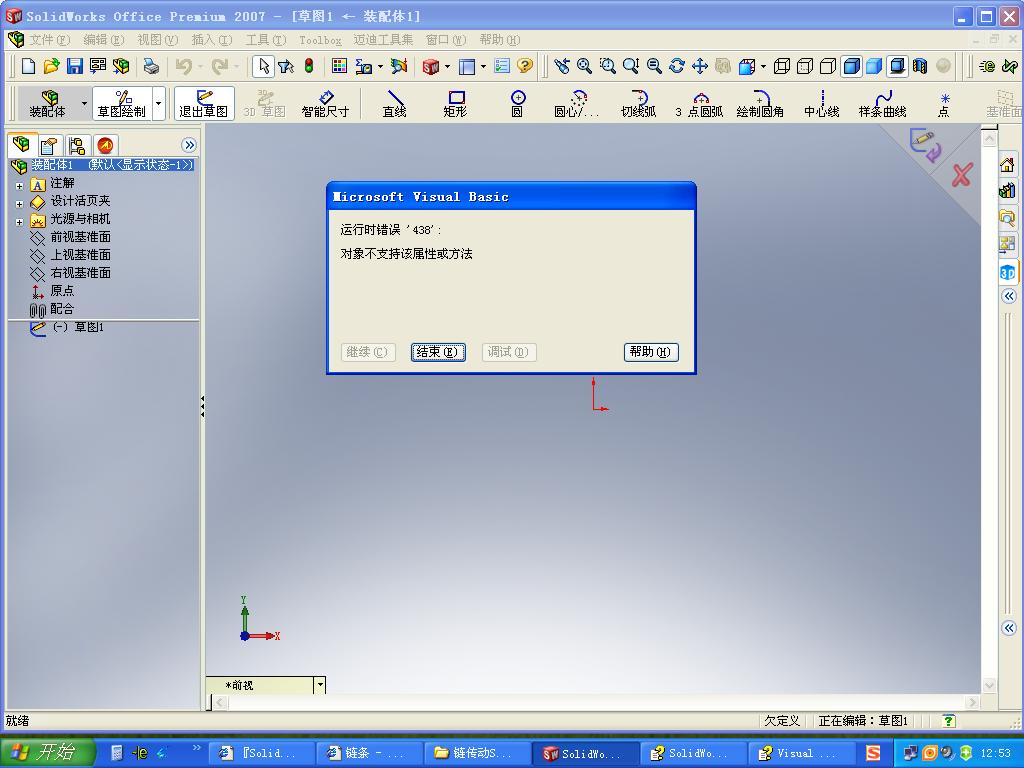1024x768 pixels.
Task: Select the Rectangle (矩形) sketch tool
Action: click(x=455, y=104)
